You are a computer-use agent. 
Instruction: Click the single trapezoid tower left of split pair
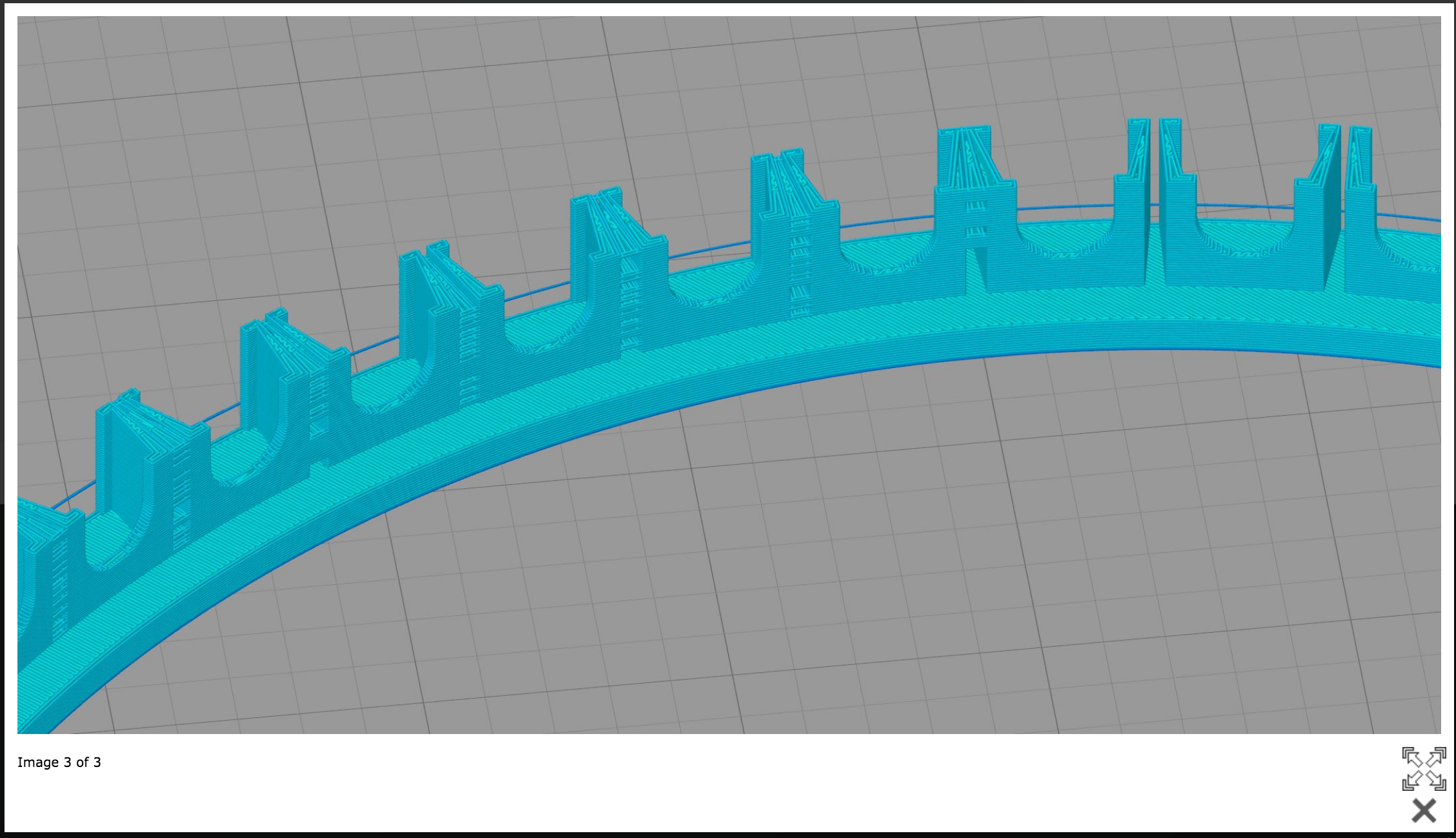click(x=975, y=207)
